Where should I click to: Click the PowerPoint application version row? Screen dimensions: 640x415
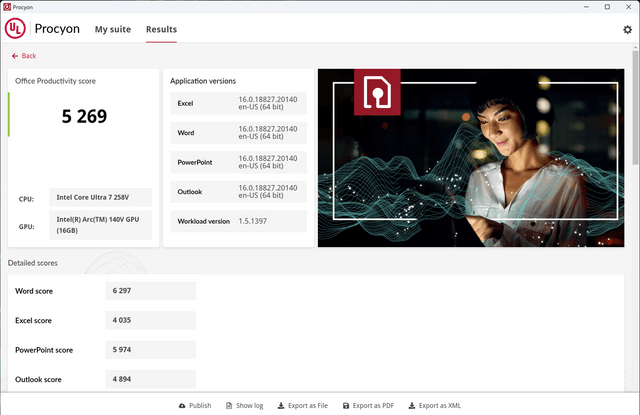(238, 162)
